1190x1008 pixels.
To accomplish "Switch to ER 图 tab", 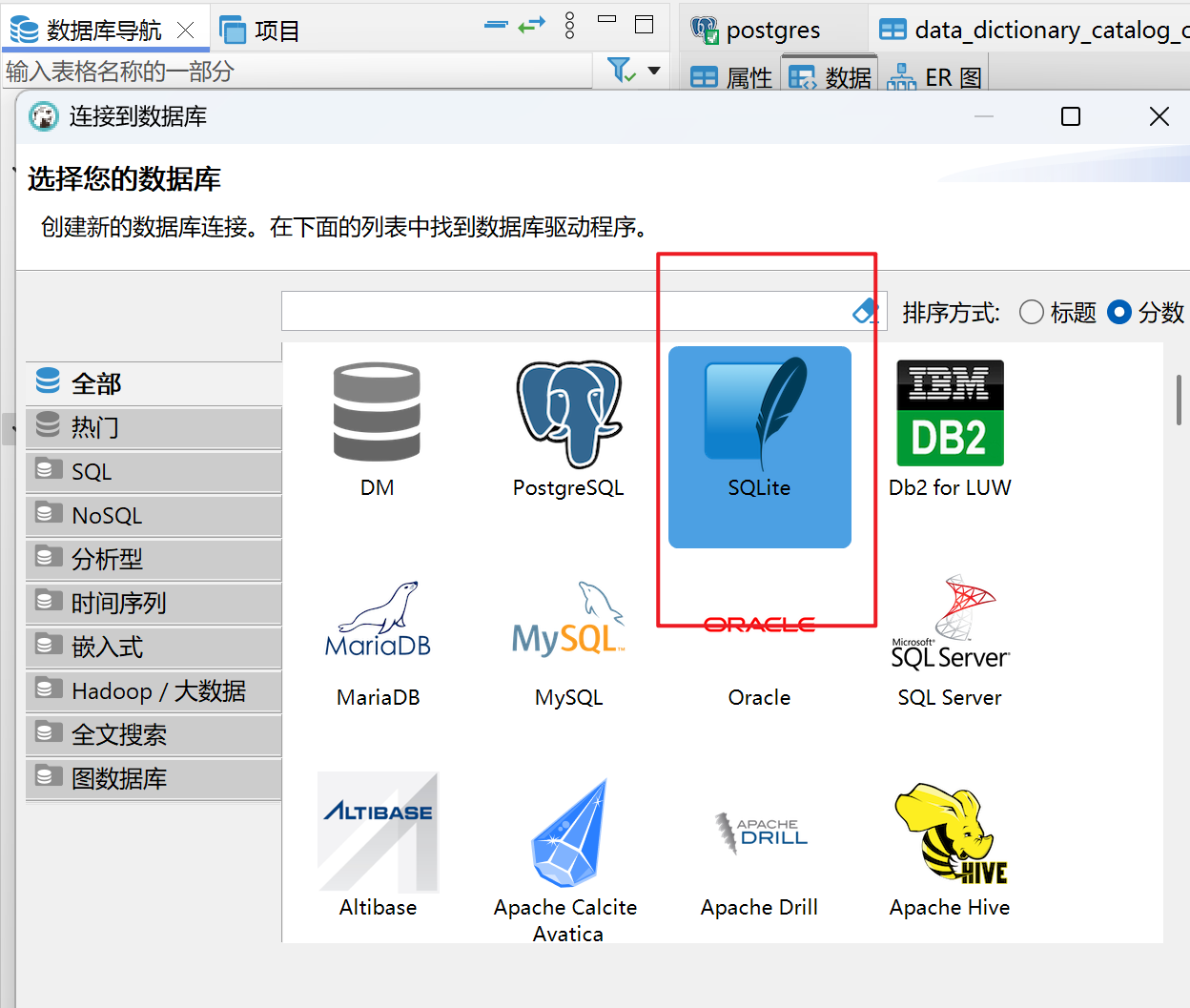I will (935, 77).
